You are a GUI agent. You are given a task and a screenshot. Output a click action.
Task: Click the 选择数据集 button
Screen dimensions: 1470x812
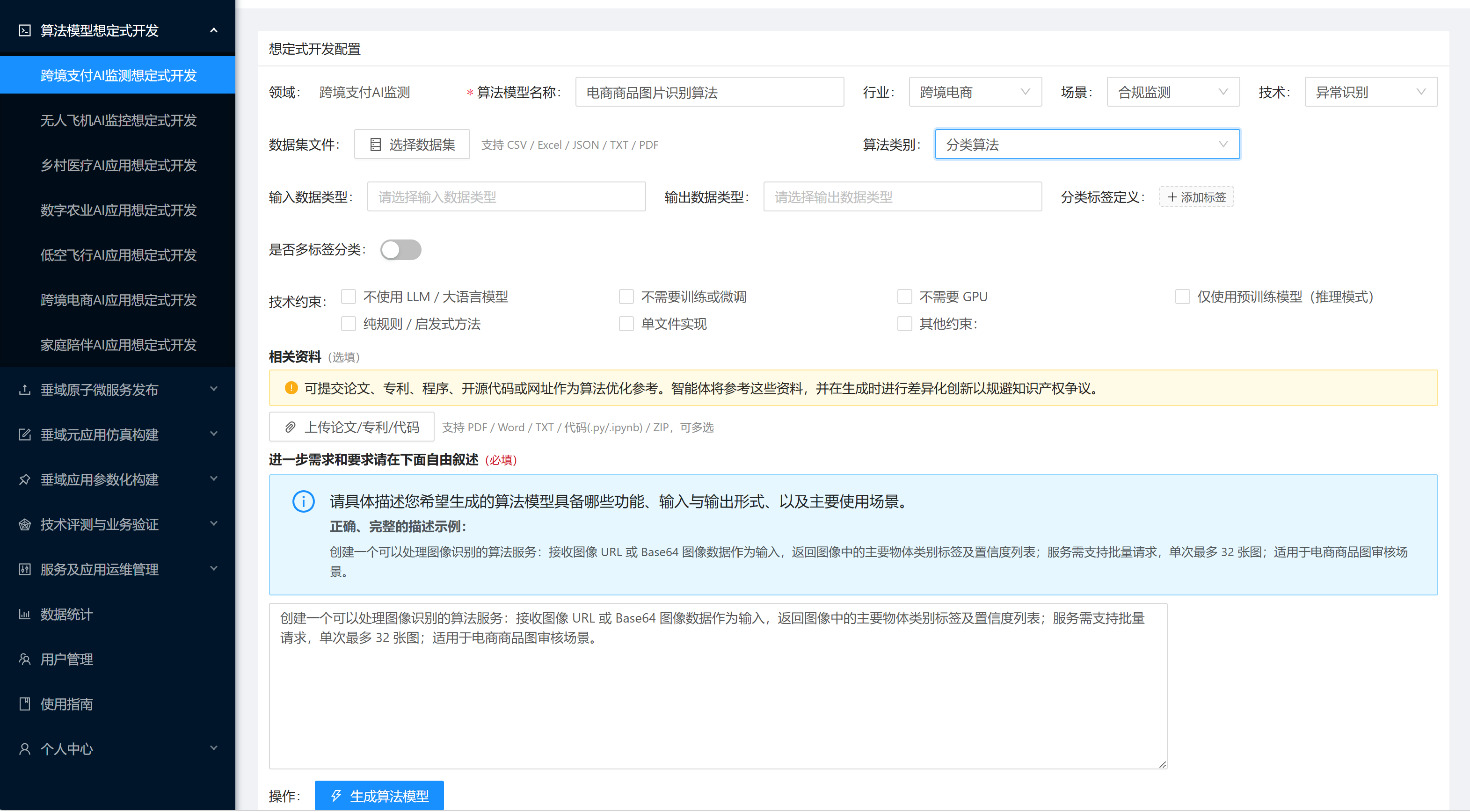pos(412,145)
